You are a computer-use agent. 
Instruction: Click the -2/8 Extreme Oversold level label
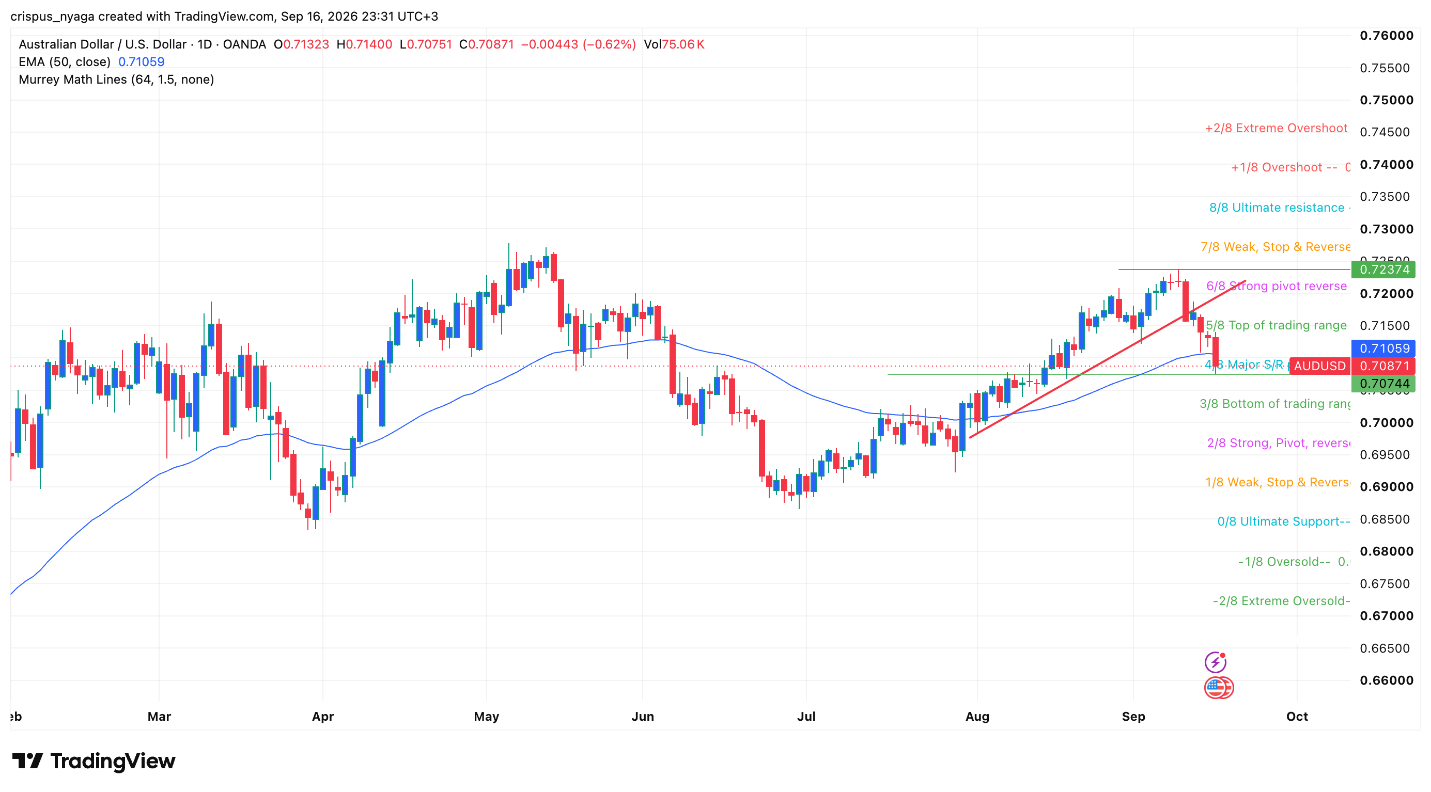pyautogui.click(x=1281, y=601)
